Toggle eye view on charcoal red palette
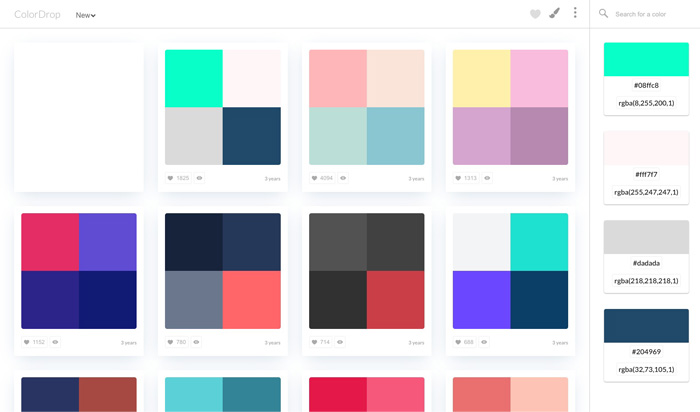The image size is (700, 412). pyautogui.click(x=340, y=342)
